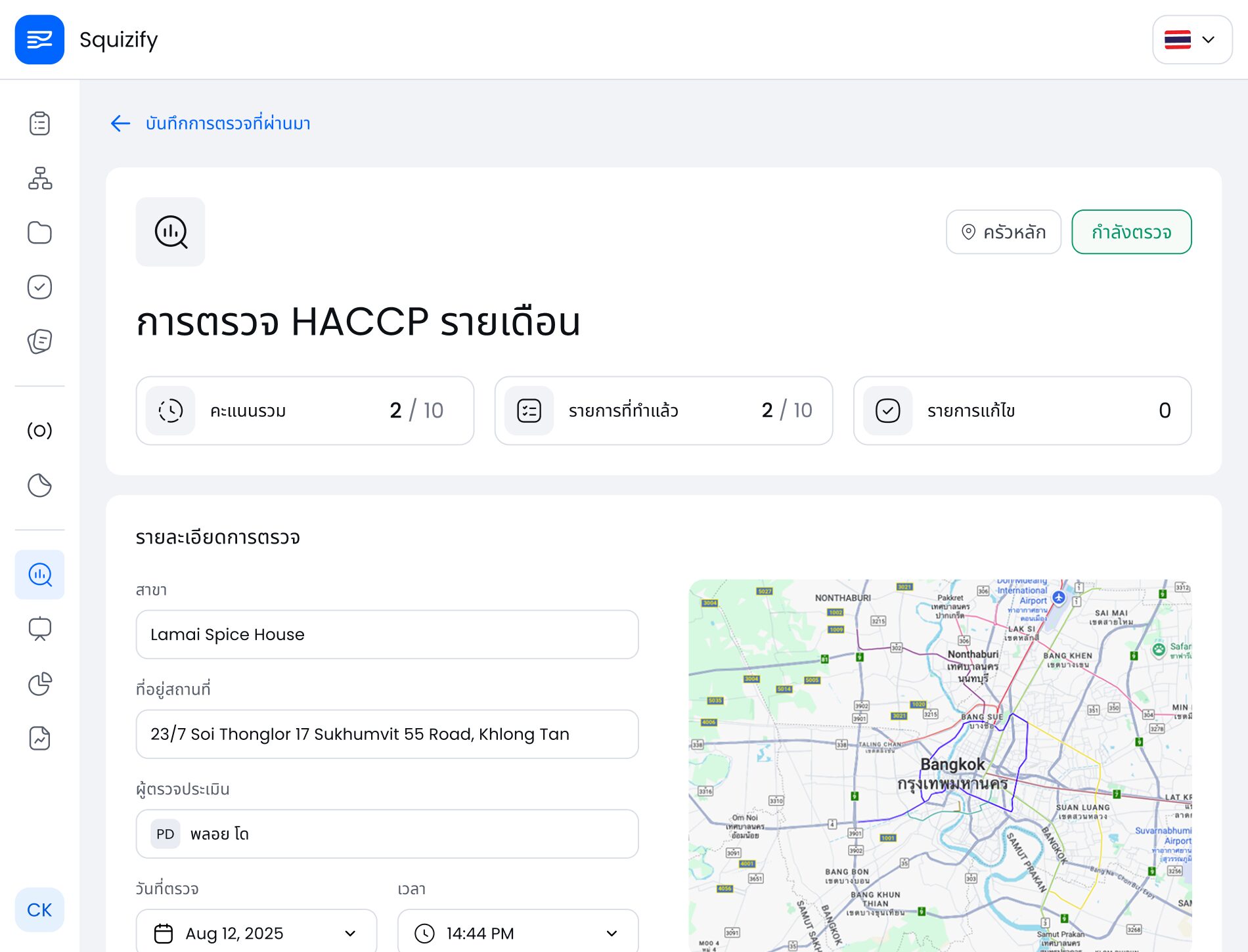Click the folder icon in the sidebar

coord(39,232)
